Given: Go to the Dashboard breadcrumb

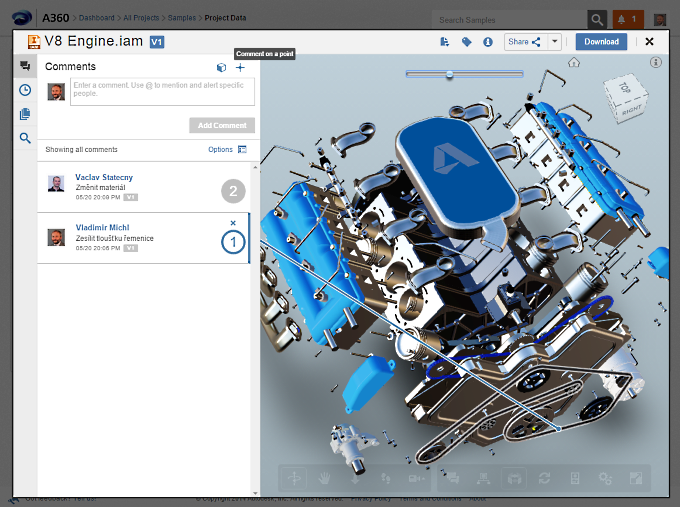Looking at the screenshot, I should coord(97,18).
